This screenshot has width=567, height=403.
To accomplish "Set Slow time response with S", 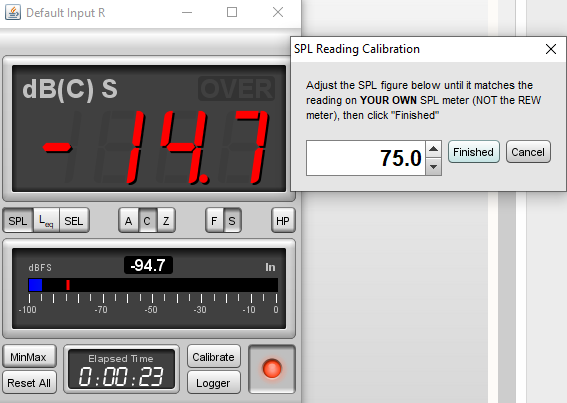I will (x=232, y=220).
